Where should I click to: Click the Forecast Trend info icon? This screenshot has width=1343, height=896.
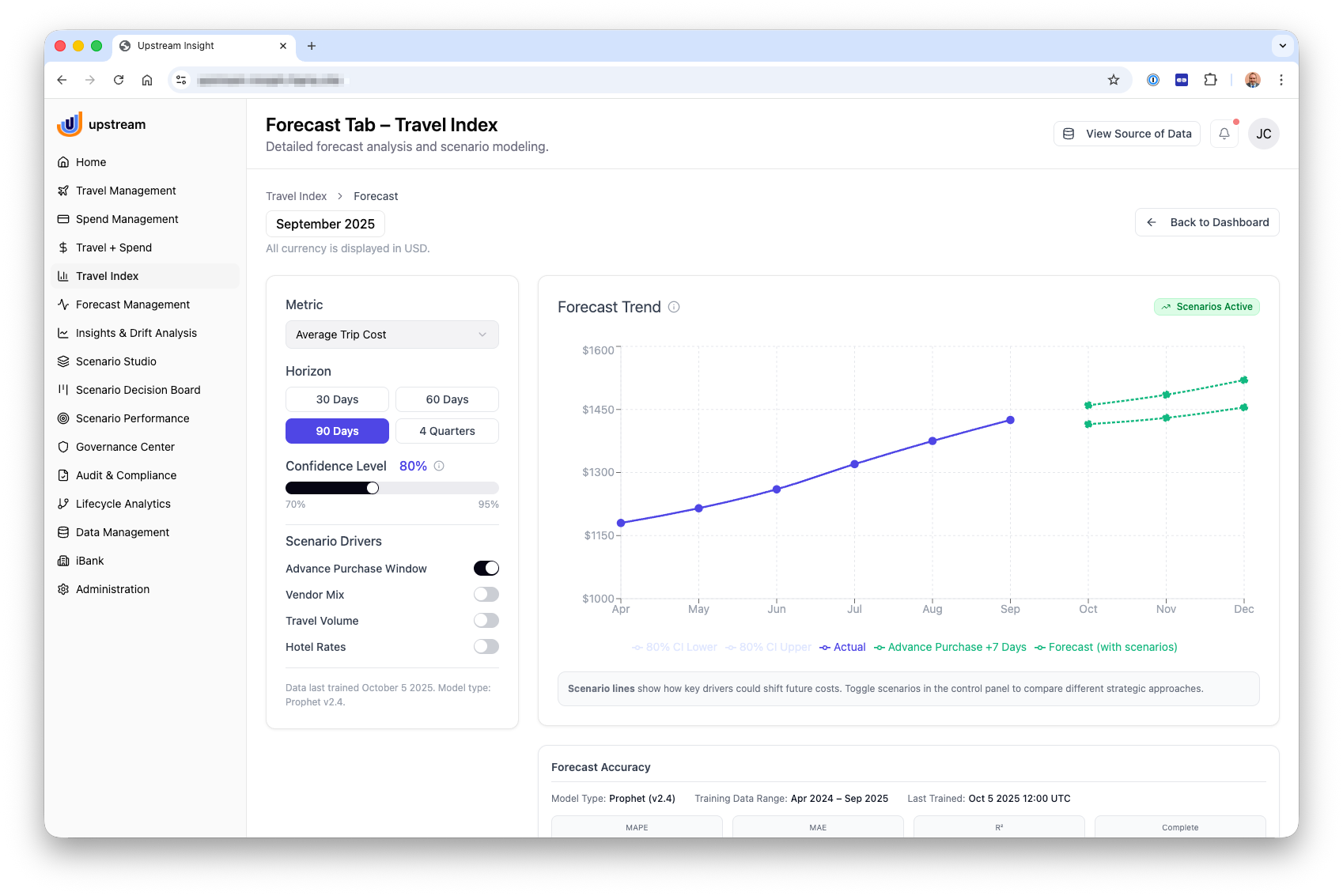click(674, 307)
